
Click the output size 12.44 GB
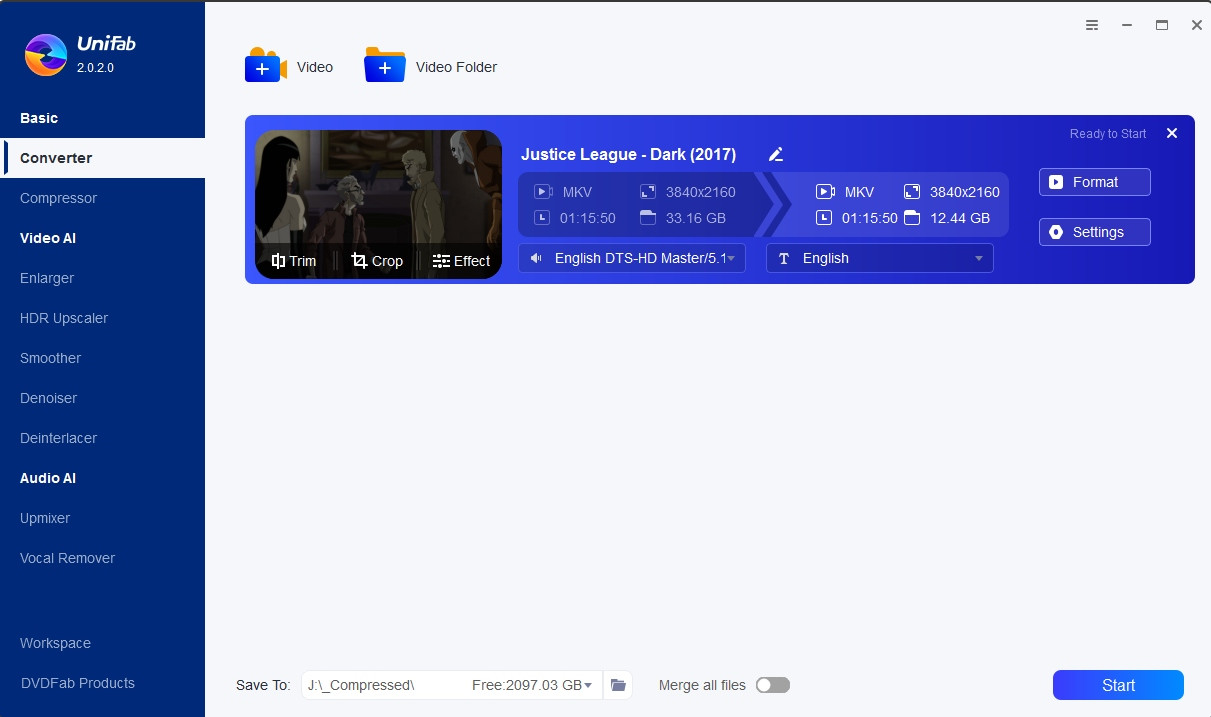click(x=959, y=218)
